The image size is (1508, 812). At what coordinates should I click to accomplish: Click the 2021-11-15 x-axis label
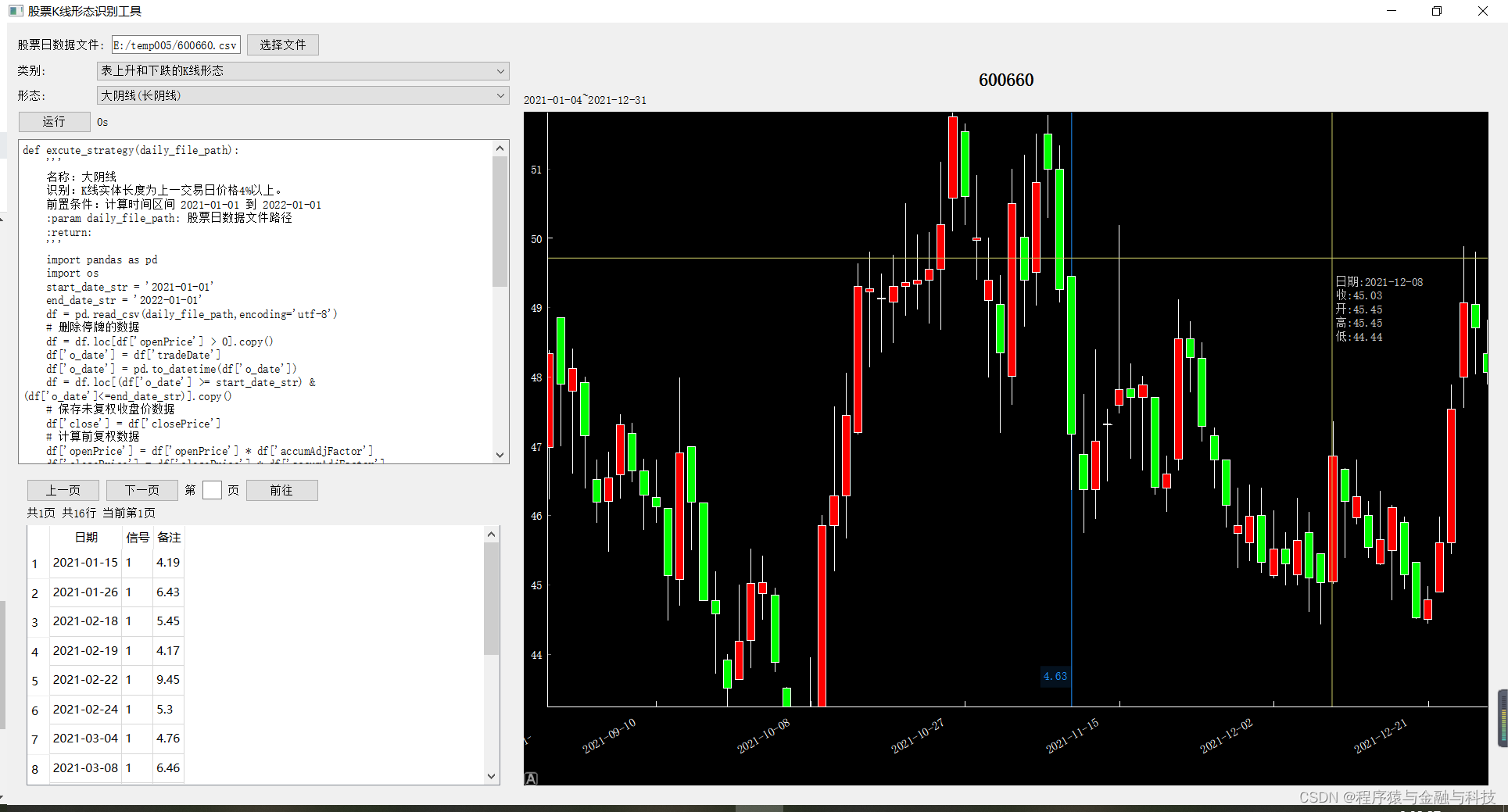point(1073,735)
